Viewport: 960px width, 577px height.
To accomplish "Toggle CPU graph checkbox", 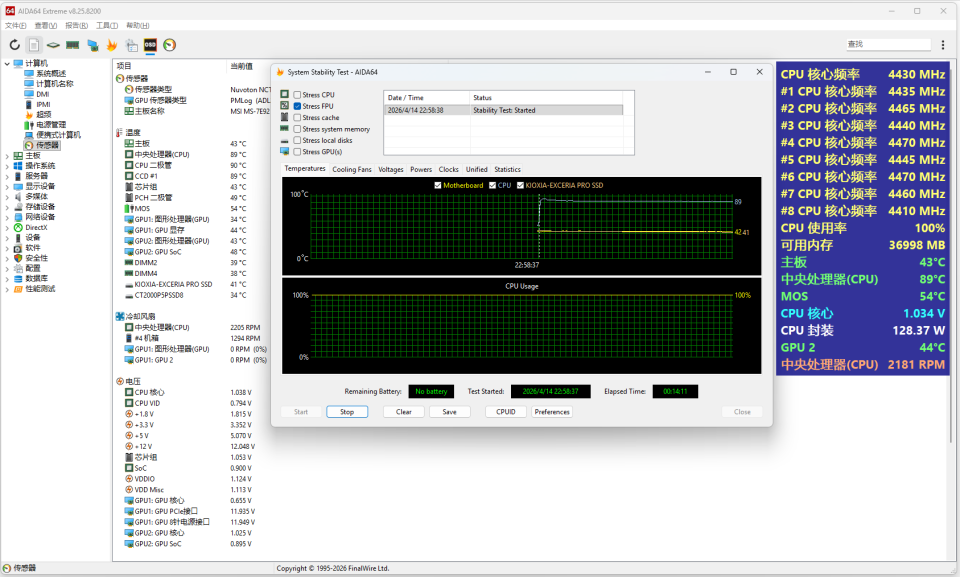I will (492, 185).
